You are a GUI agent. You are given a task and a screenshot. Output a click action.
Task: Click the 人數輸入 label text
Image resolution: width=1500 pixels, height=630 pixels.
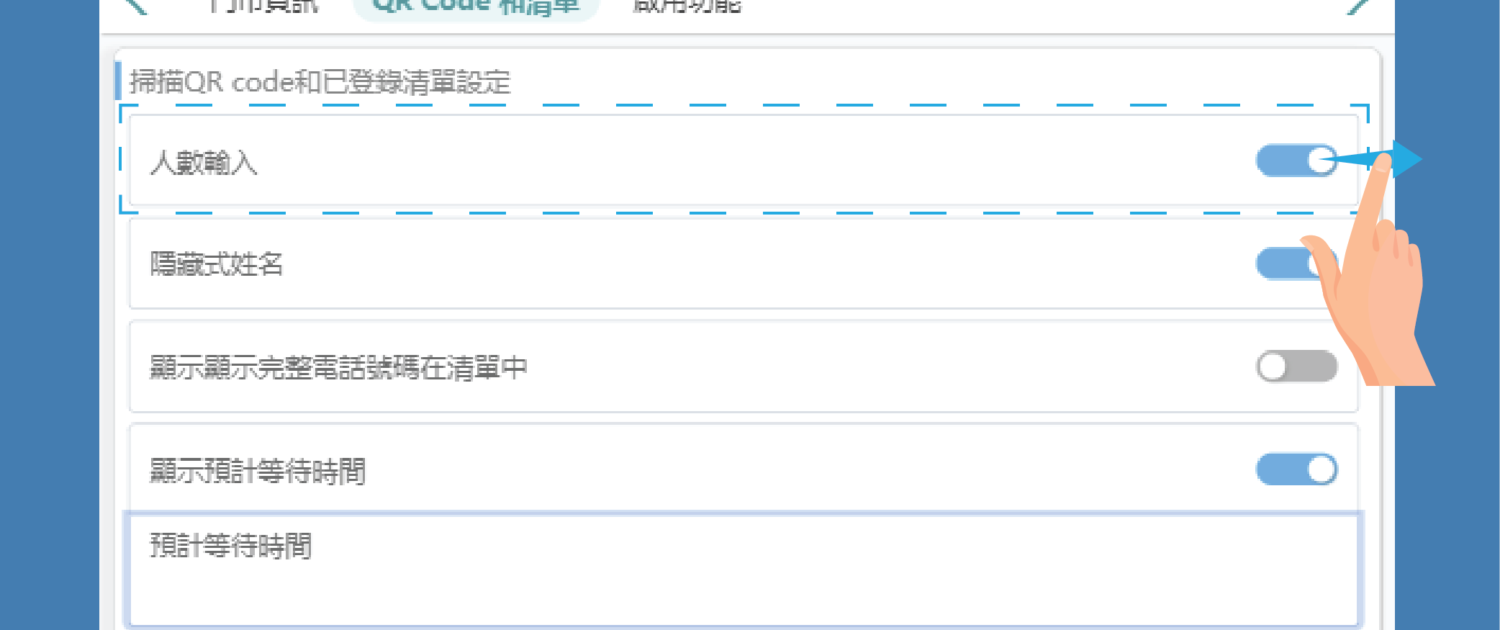pos(203,163)
